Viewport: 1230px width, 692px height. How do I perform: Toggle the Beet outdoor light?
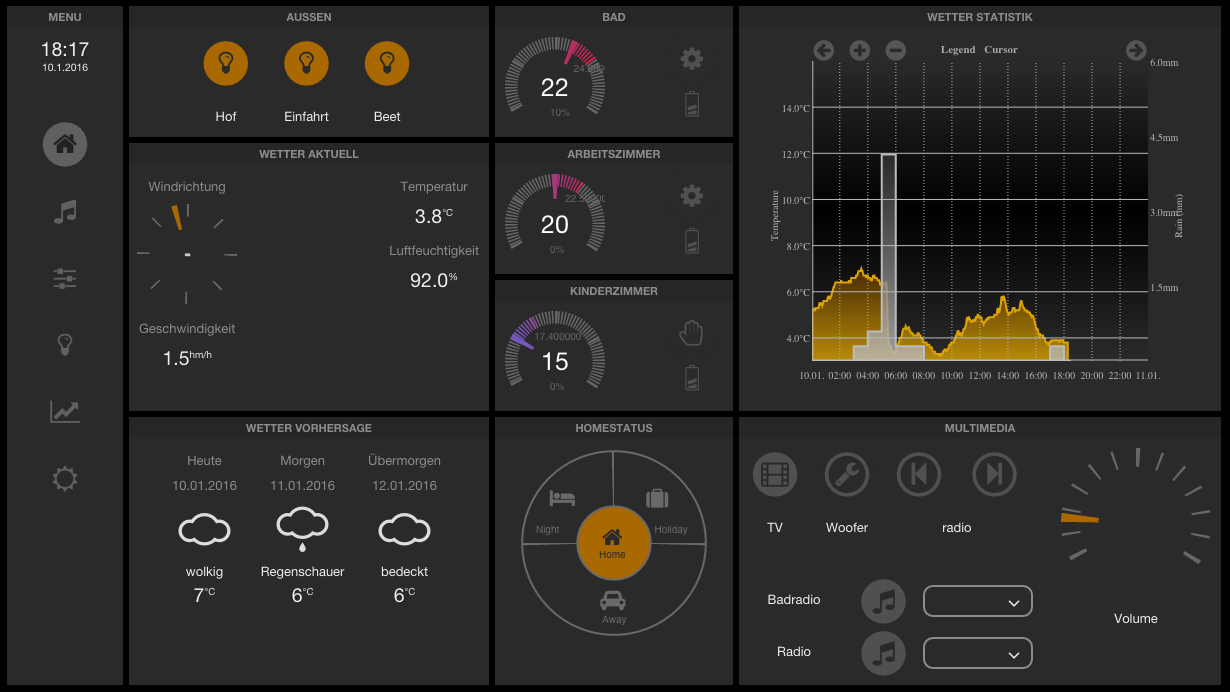coord(387,63)
